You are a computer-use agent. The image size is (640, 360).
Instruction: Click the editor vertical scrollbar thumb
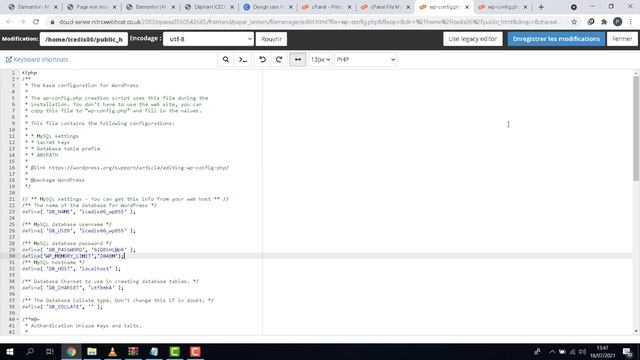click(636, 129)
